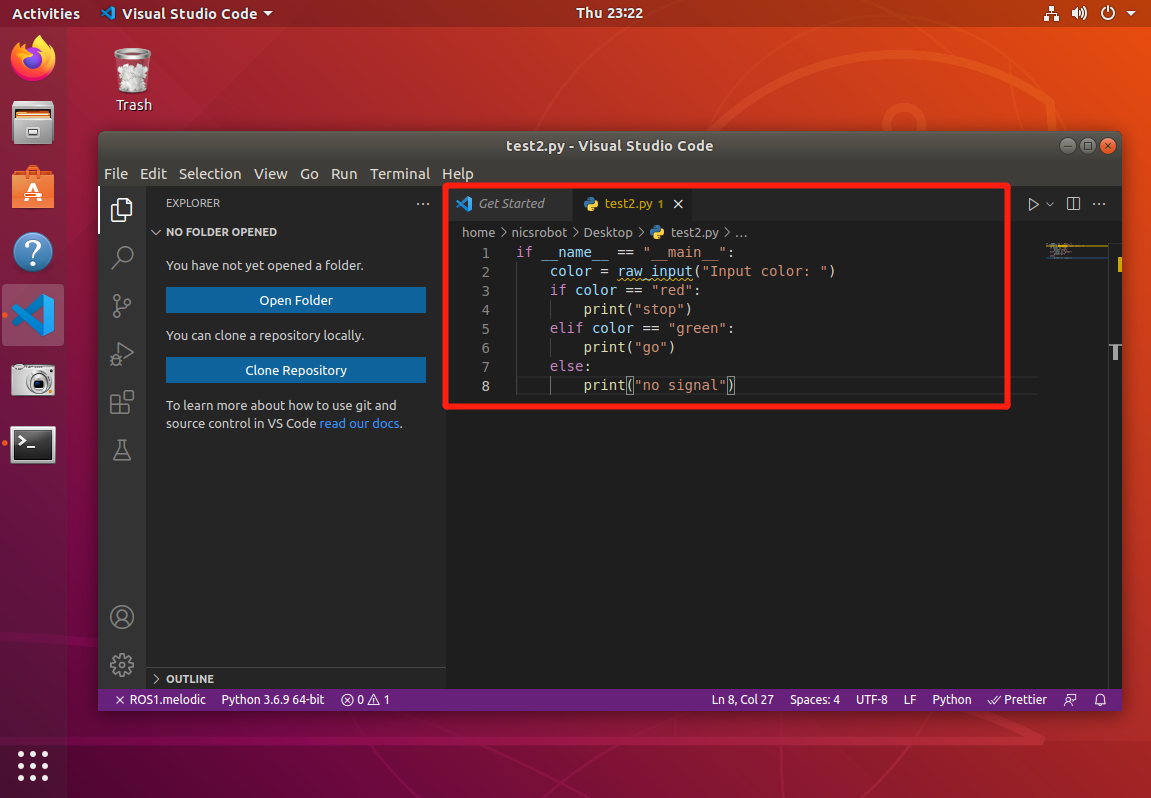Image resolution: width=1151 pixels, height=798 pixels.
Task: Place cursor on line 8 print statement
Action: (x=659, y=385)
